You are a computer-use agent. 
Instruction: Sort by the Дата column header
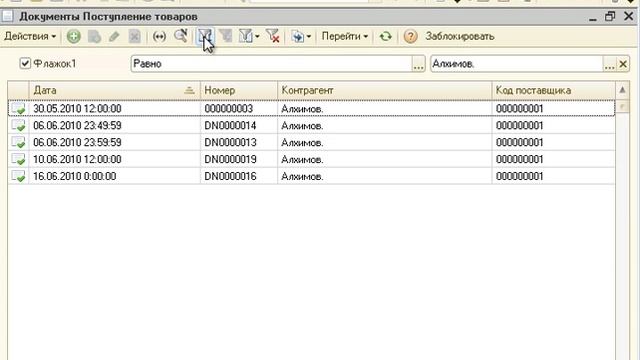tap(114, 90)
